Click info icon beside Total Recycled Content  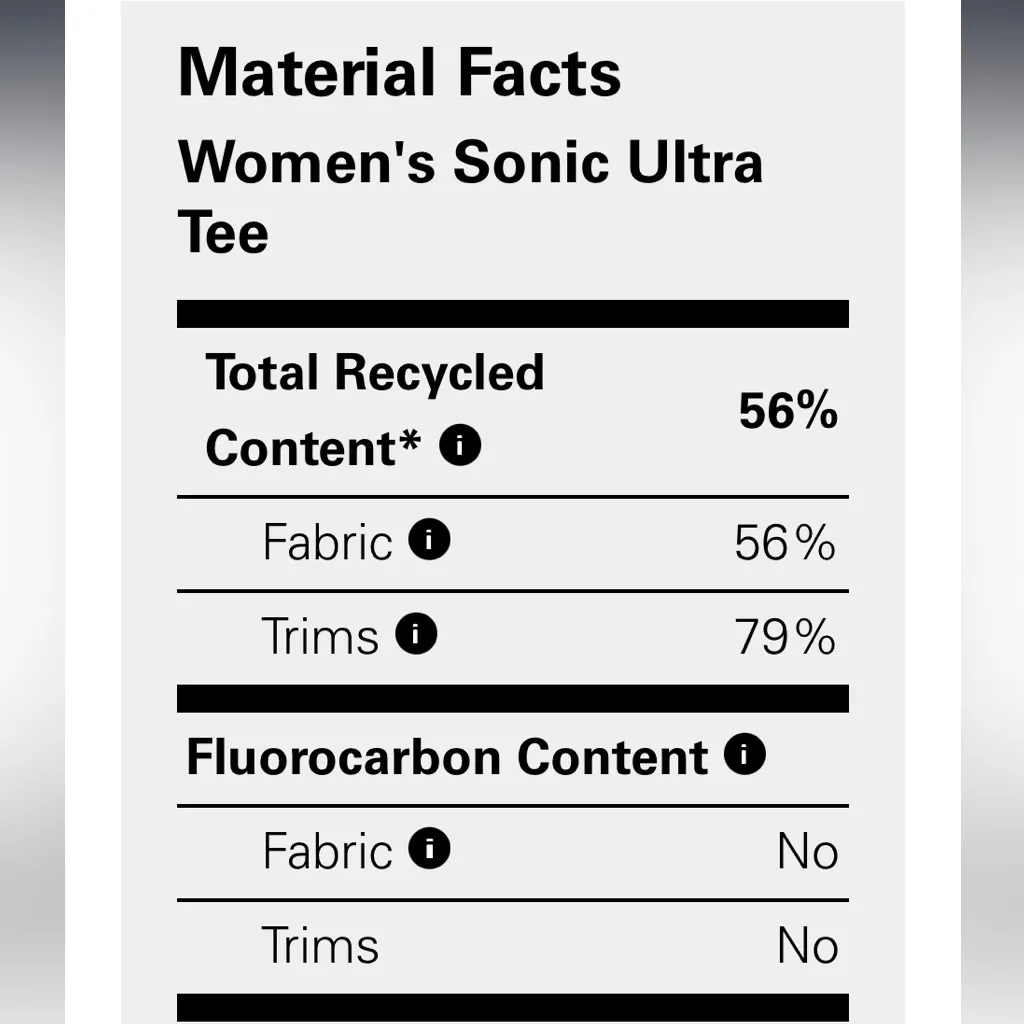[x=461, y=446]
